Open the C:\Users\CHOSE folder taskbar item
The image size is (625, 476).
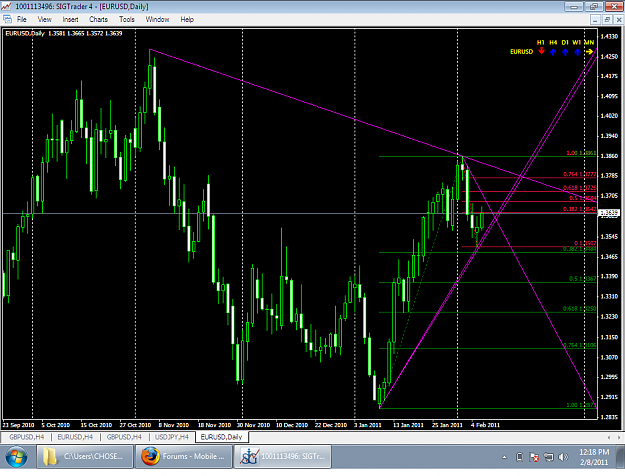click(85, 456)
